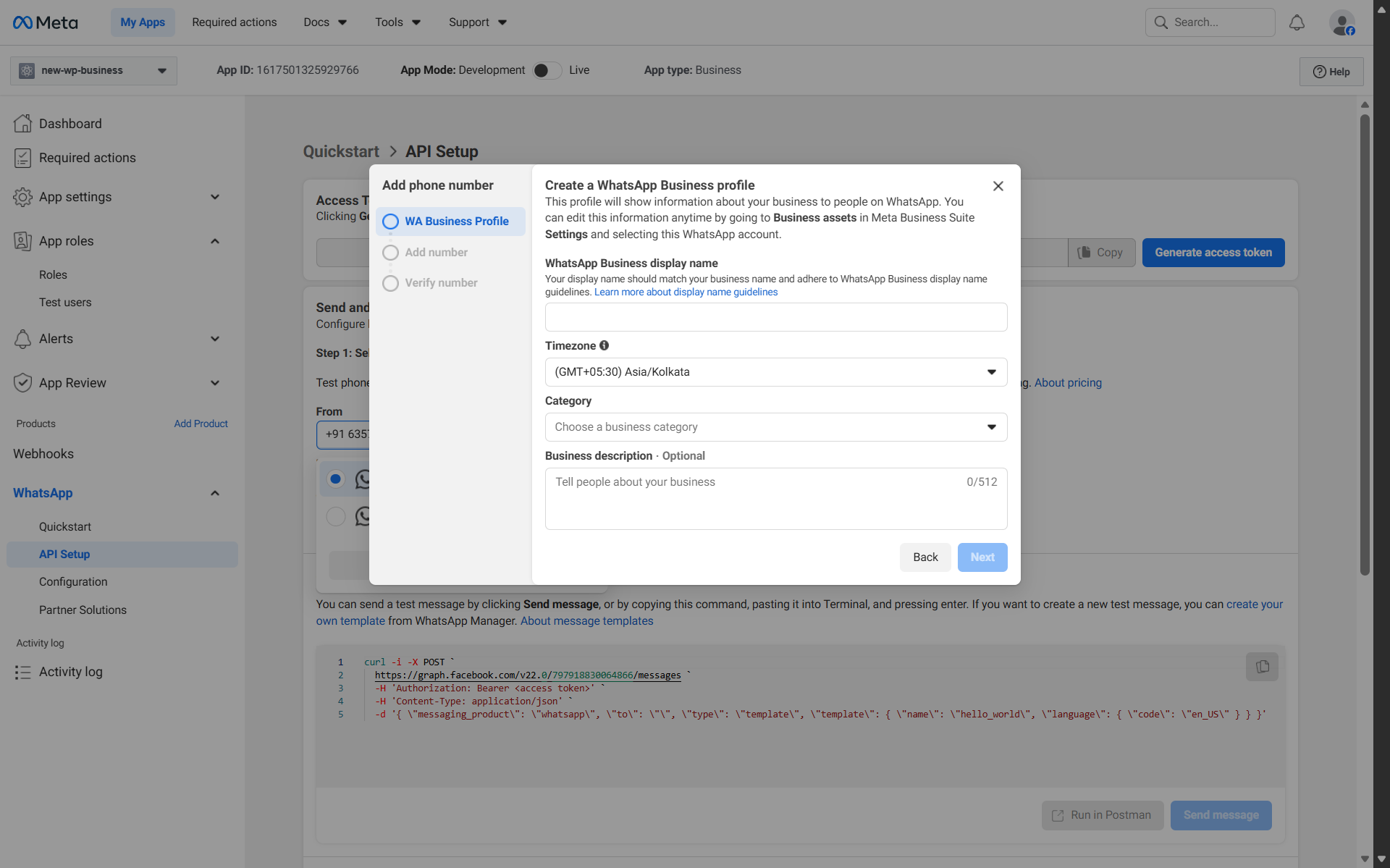Open the Timezone Asia/Kolkata dropdown
1390x868 pixels.
point(776,372)
